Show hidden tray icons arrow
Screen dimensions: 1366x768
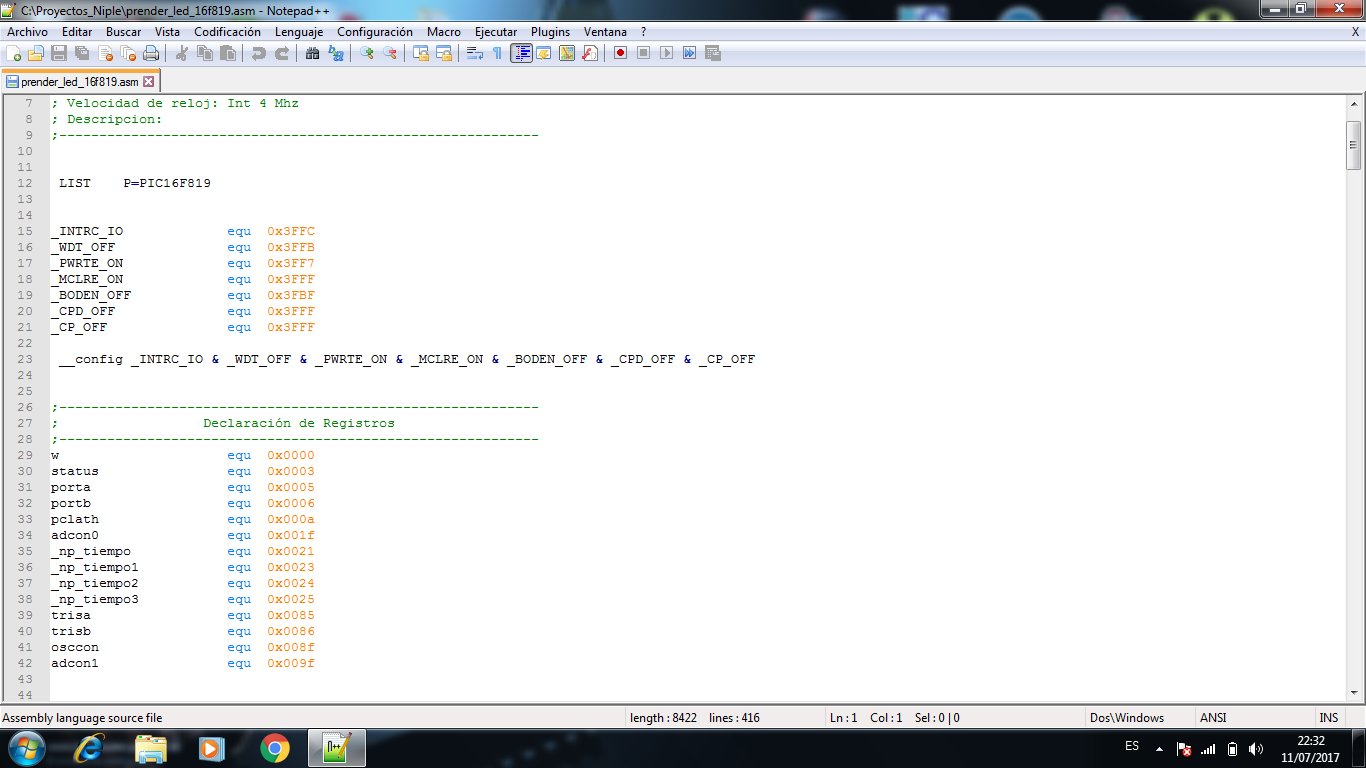[1159, 748]
